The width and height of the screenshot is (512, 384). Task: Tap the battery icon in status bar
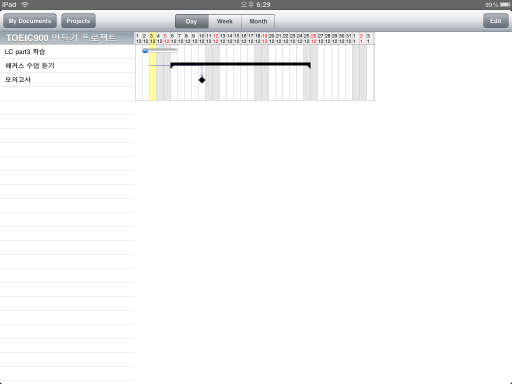pos(505,4)
